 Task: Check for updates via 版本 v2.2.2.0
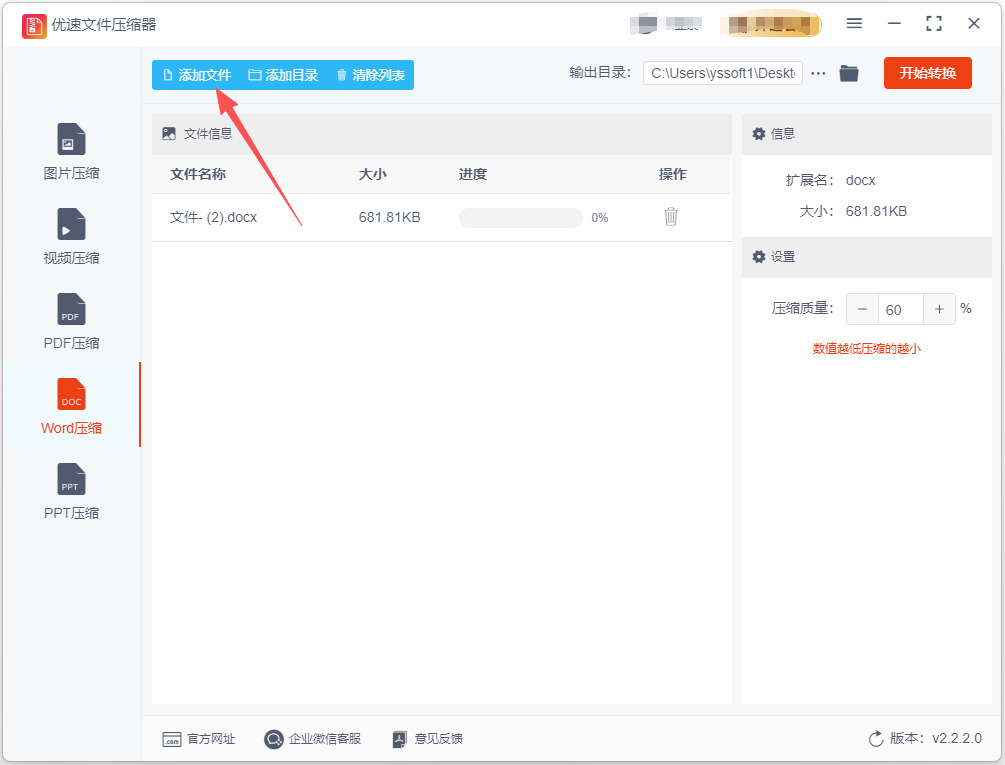click(925, 738)
